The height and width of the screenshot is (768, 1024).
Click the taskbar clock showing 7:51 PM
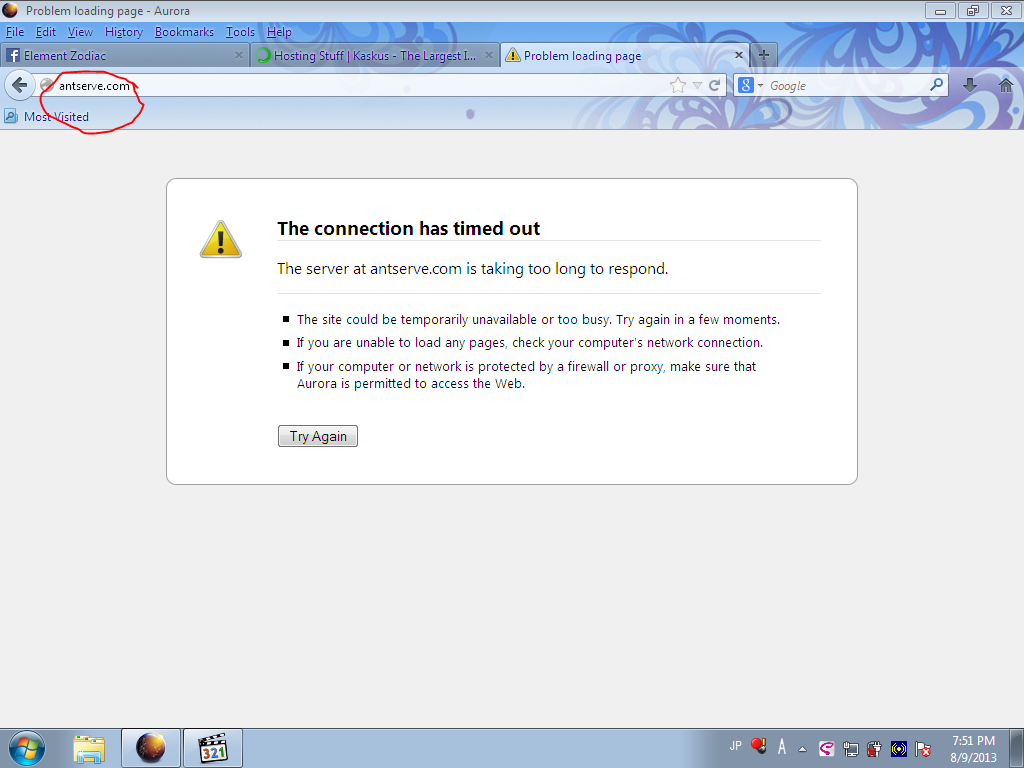973,748
